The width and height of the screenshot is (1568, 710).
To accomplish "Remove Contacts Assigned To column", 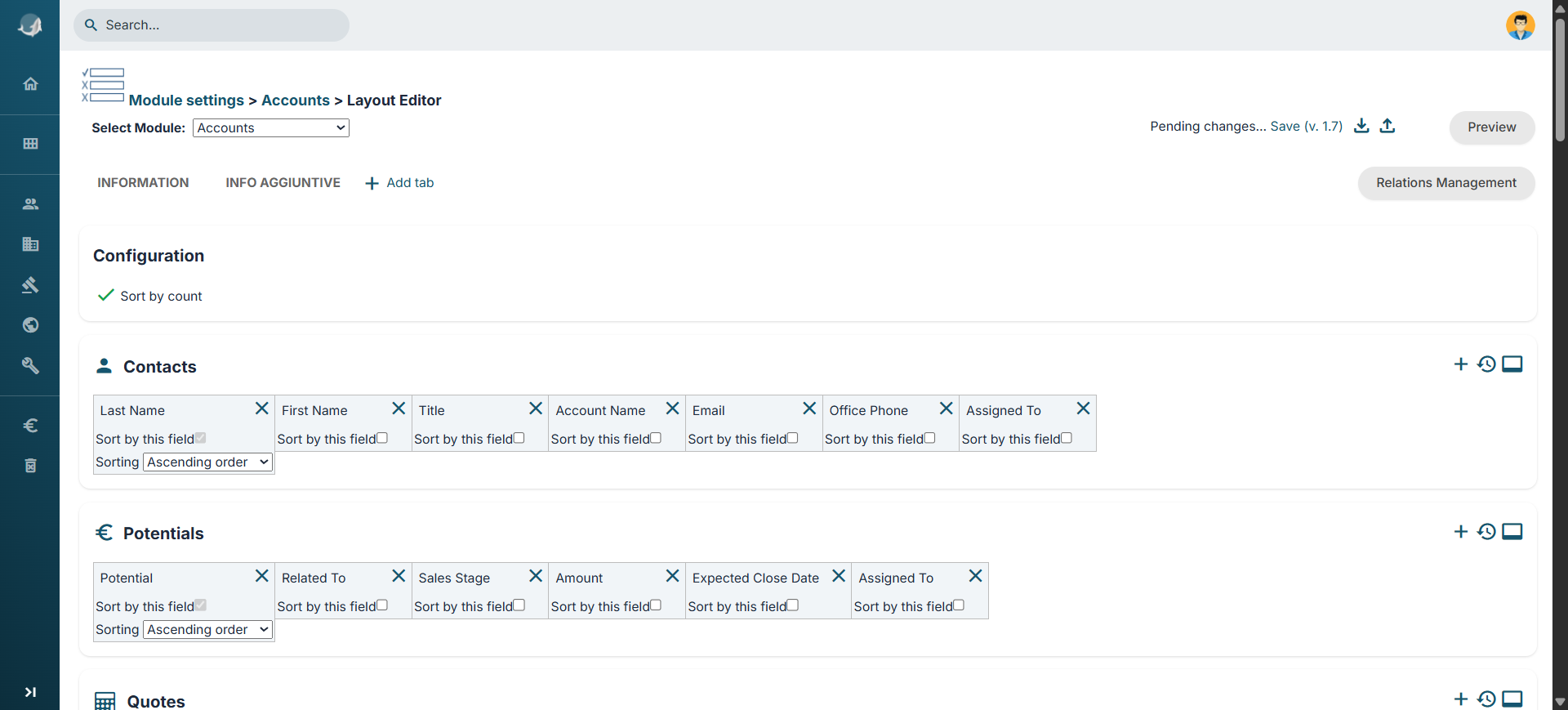I will (x=1083, y=409).
